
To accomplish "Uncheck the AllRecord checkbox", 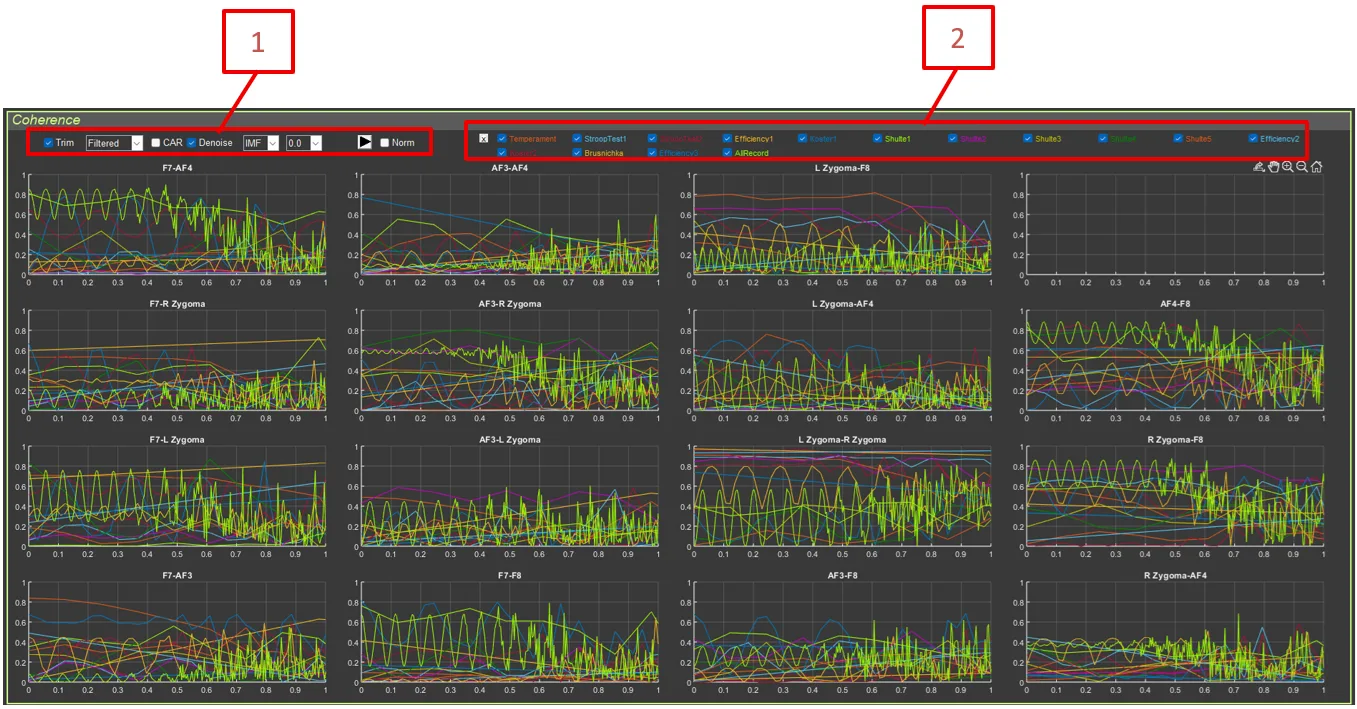I will pyautogui.click(x=727, y=153).
